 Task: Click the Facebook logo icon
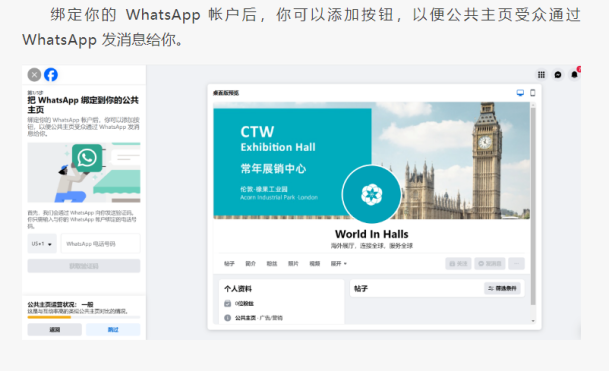[x=51, y=75]
